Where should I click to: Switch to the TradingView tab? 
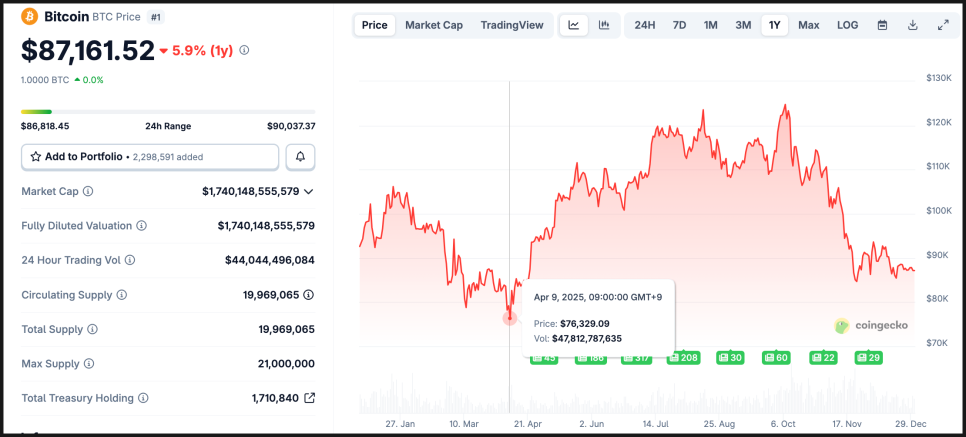[512, 25]
